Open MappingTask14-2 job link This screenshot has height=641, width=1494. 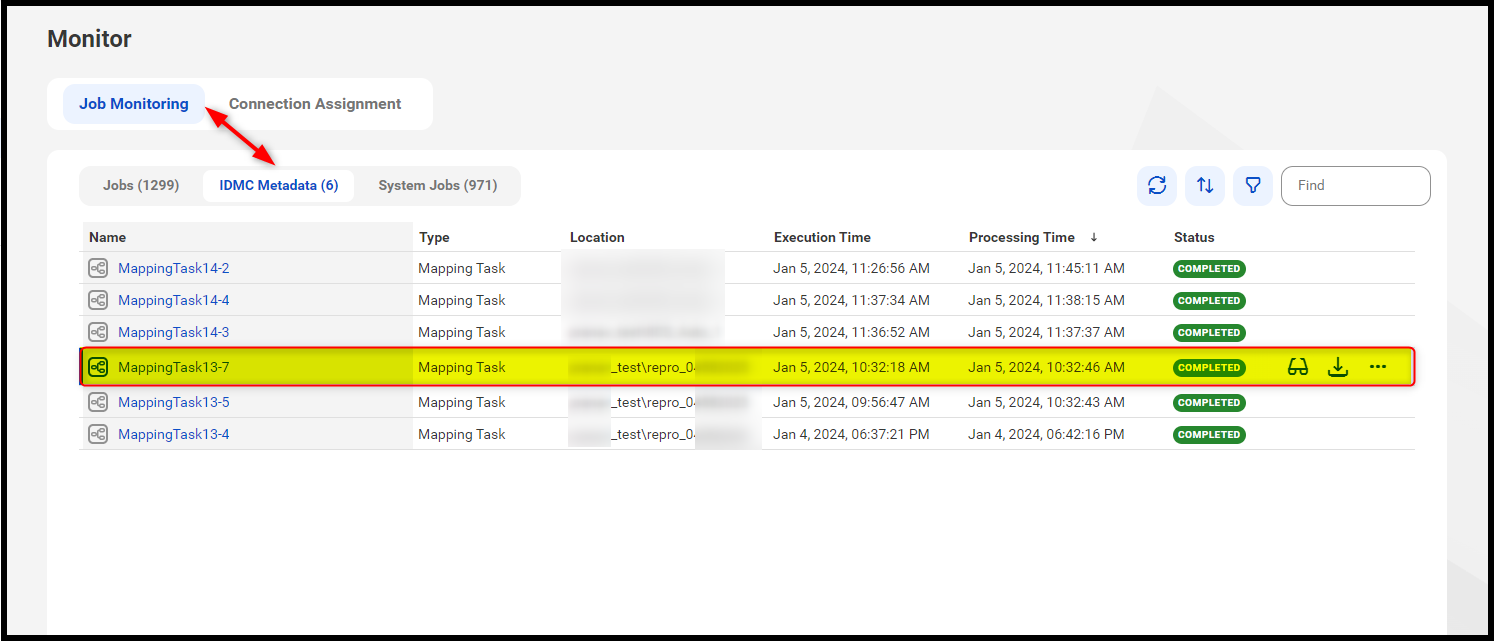(x=174, y=268)
